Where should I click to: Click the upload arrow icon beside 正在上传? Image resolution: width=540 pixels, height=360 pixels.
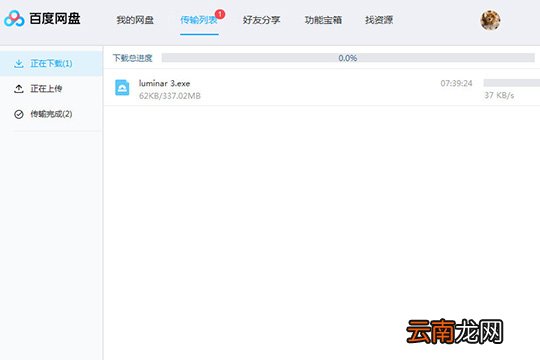click(x=19, y=89)
